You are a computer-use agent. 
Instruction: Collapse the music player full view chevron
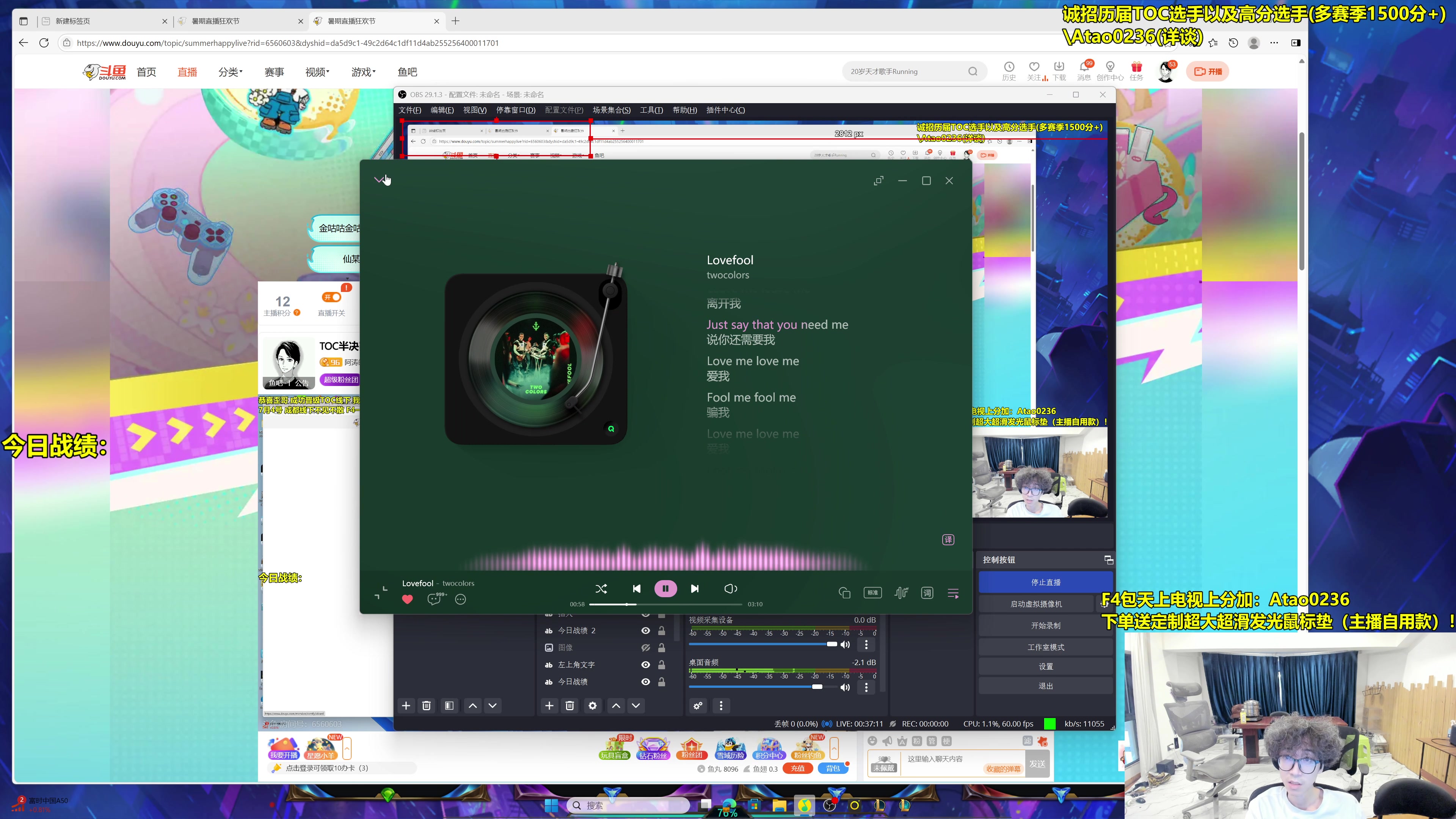pos(379,180)
